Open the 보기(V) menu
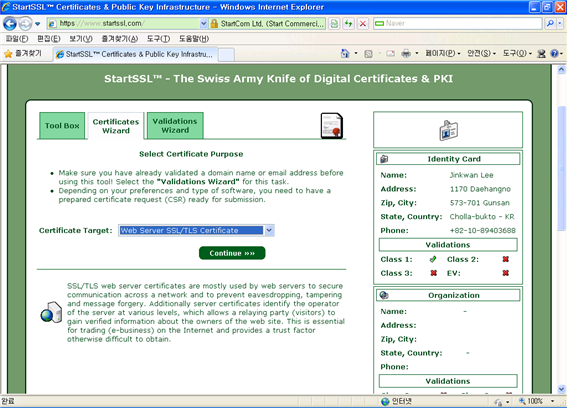The width and height of the screenshot is (567, 409). pyautogui.click(x=81, y=39)
